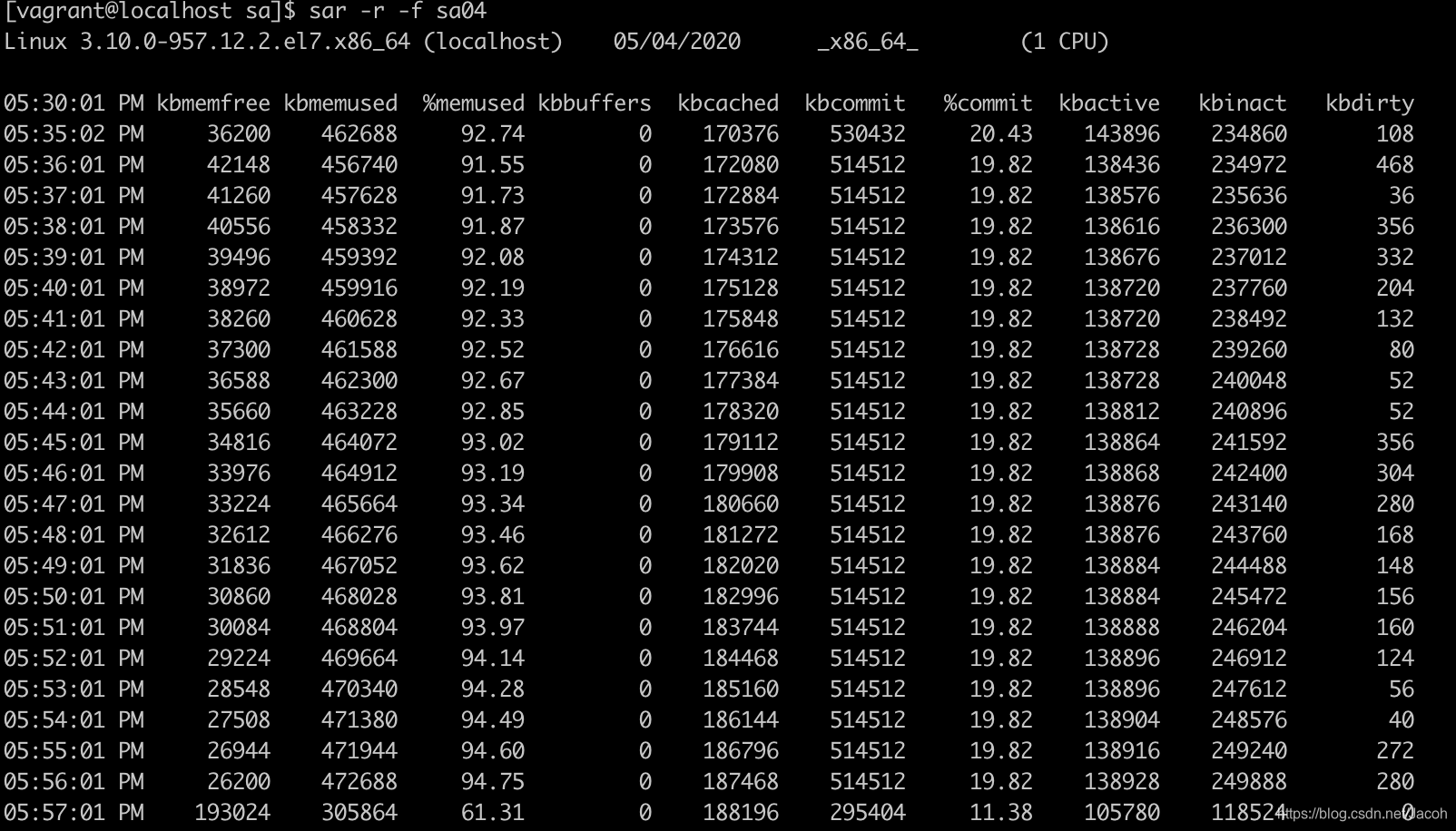Click kbactive value 105780
This screenshot has height=831, width=1456.
(x=1122, y=813)
